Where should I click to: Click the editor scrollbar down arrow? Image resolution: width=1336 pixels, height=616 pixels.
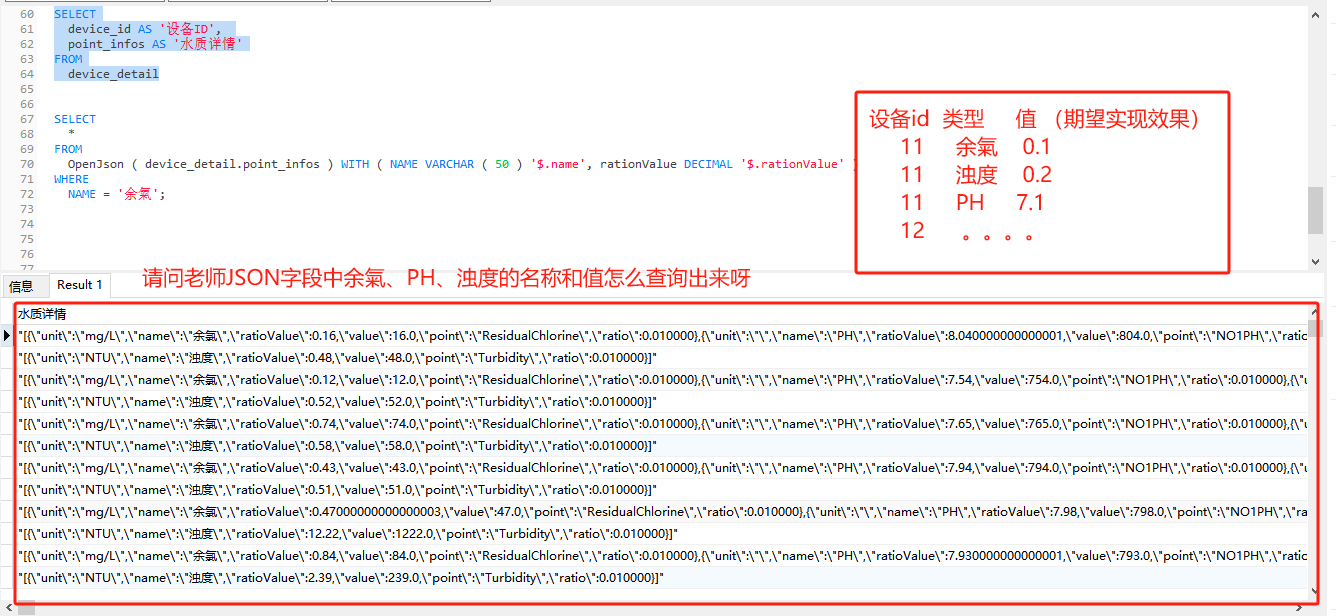tap(1316, 261)
